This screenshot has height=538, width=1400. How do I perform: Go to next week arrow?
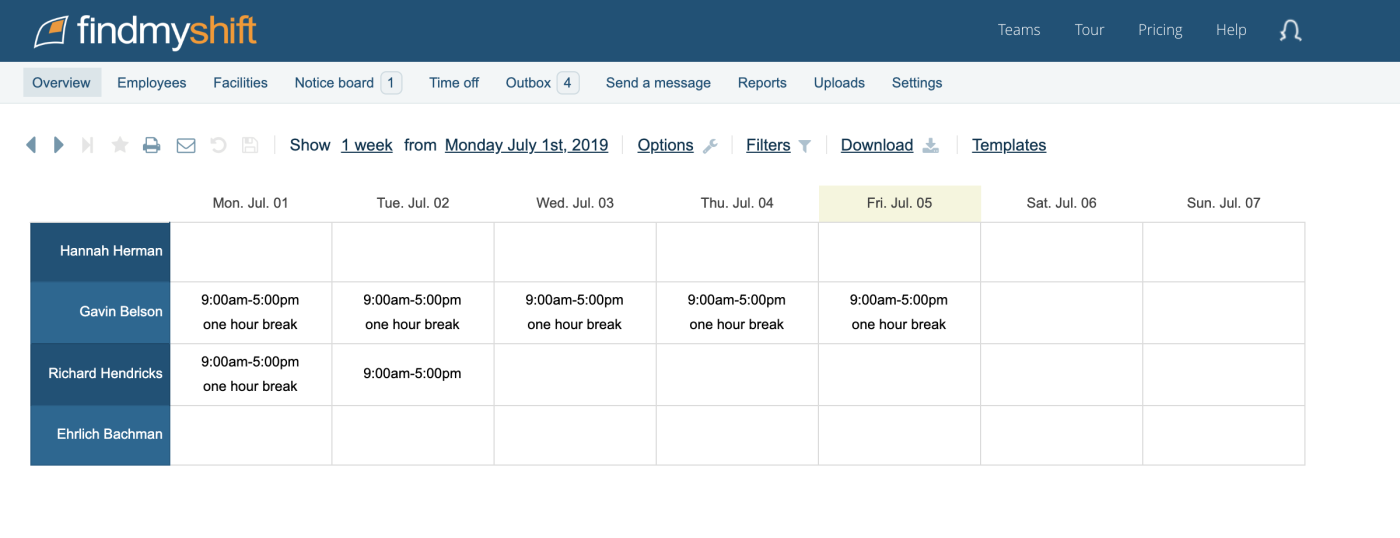click(59, 145)
